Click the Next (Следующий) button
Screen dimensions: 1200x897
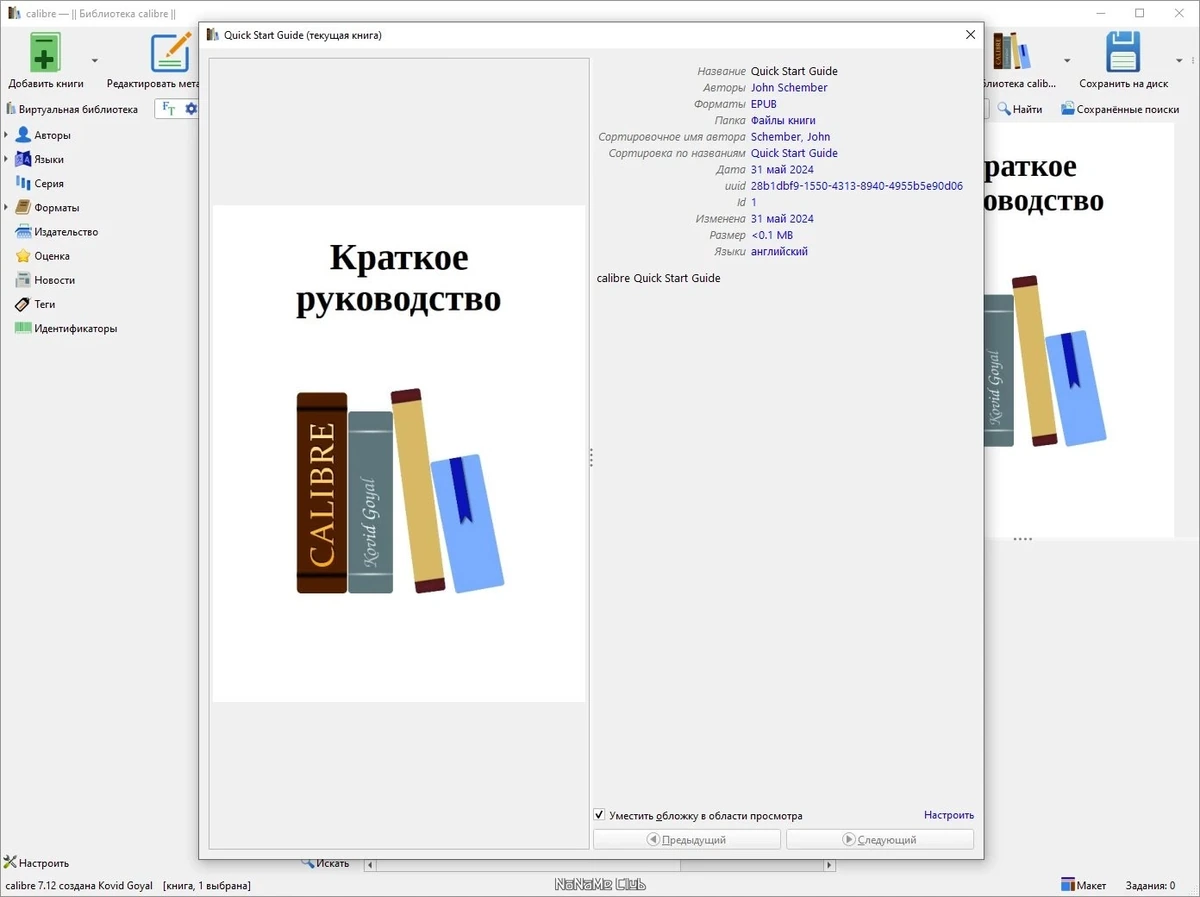coord(880,840)
